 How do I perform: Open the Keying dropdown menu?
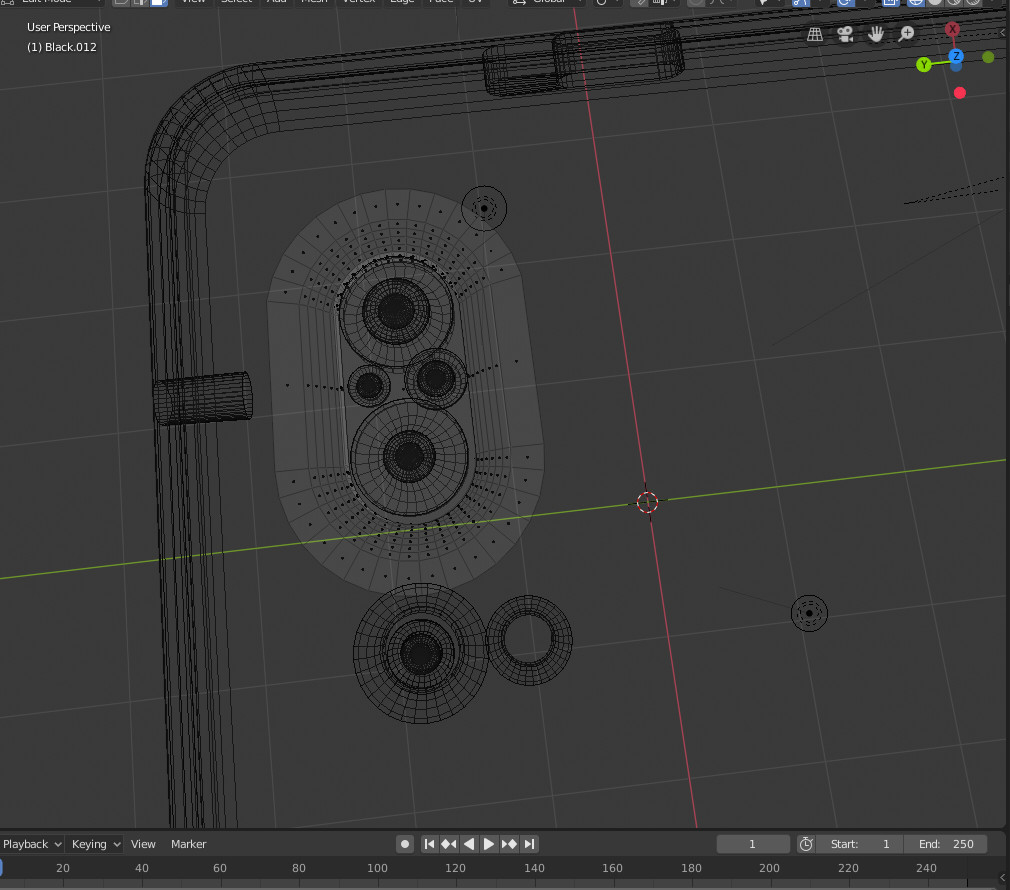click(x=93, y=843)
